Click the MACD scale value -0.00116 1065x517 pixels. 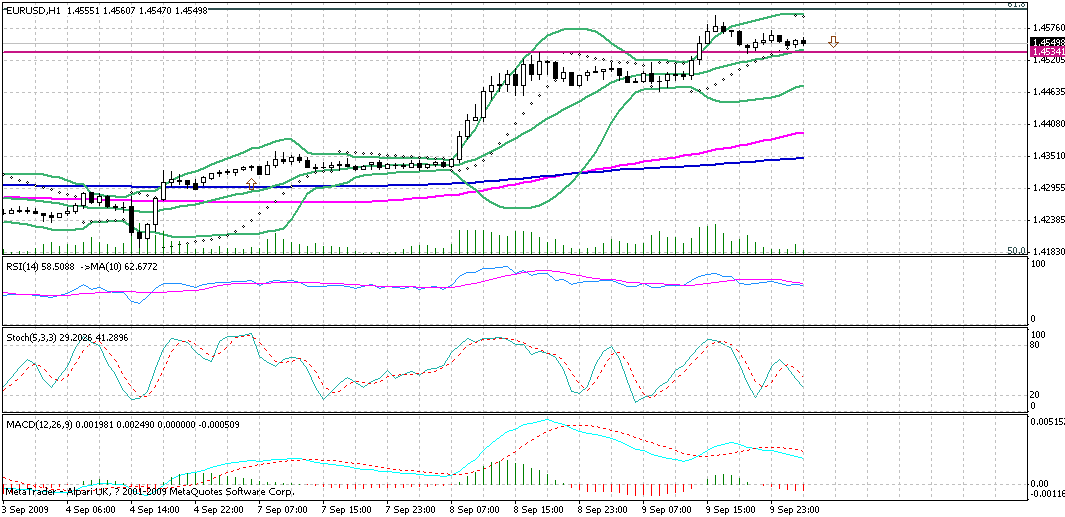[1047, 494]
